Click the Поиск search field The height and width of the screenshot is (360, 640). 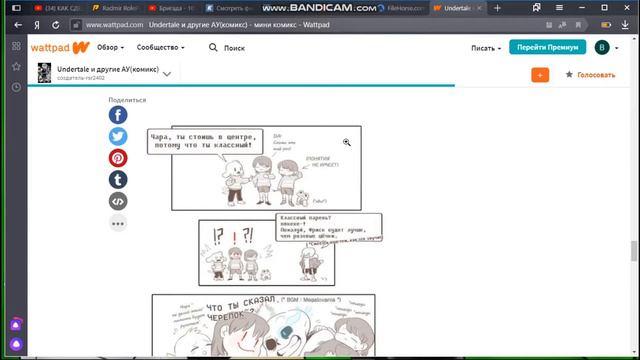(x=234, y=48)
